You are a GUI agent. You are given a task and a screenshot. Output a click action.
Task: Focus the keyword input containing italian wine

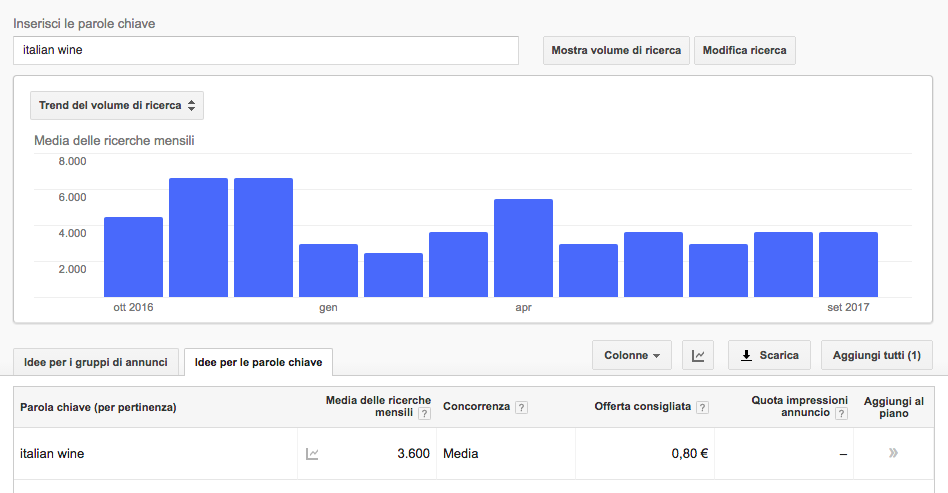pyautogui.click(x=266, y=50)
